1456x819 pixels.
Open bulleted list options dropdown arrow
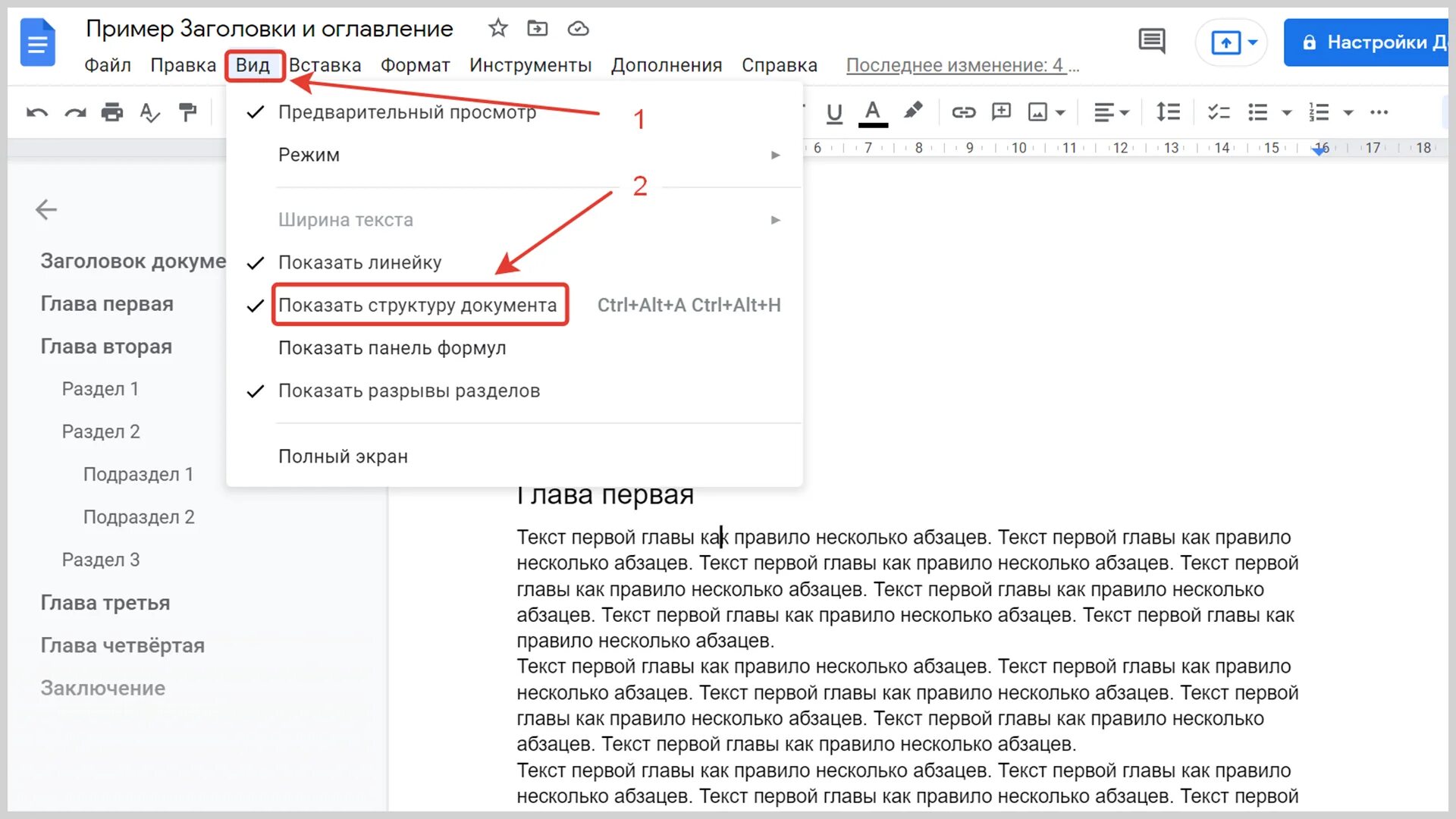(x=1286, y=113)
